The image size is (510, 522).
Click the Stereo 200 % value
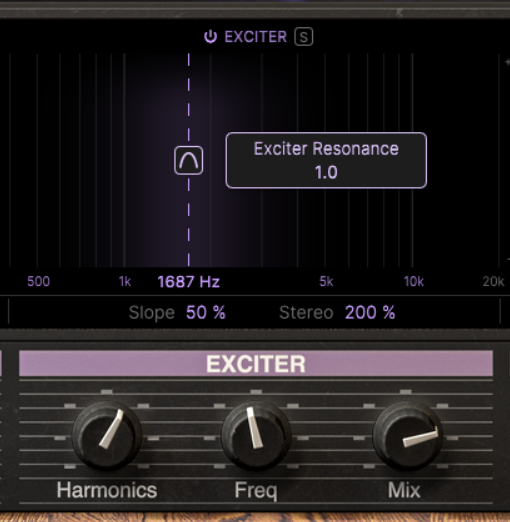370,313
